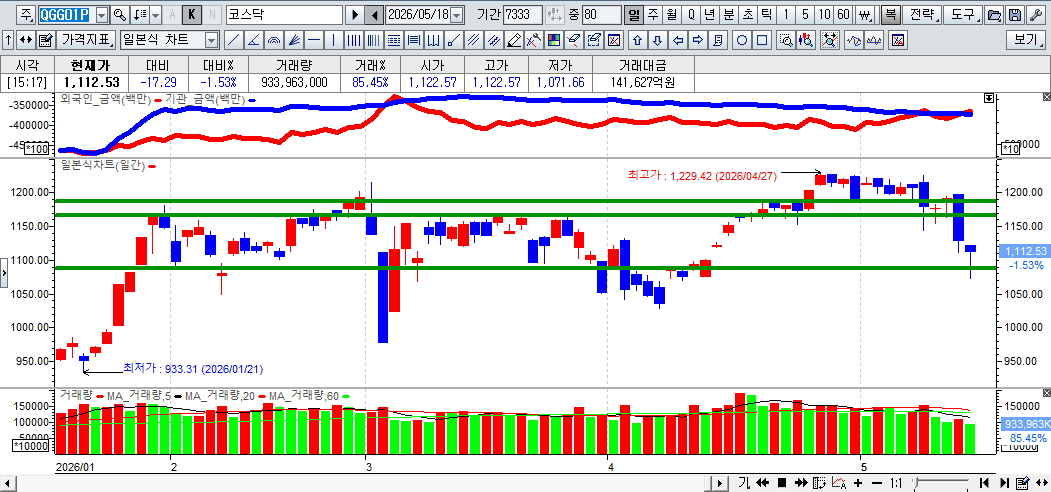Switch chart period to 주 (weekly)
The height and width of the screenshot is (492, 1051).
(x=652, y=14)
